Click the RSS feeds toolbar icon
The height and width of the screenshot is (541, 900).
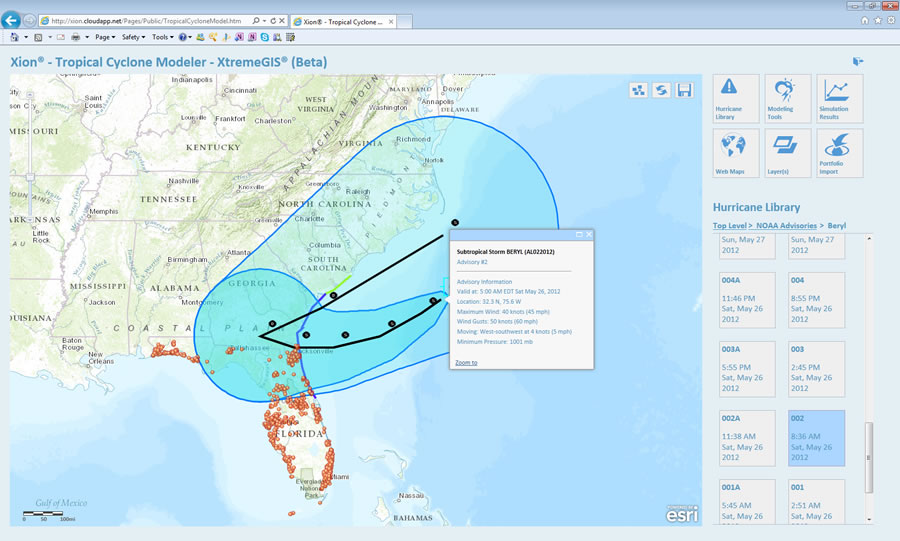[x=38, y=37]
